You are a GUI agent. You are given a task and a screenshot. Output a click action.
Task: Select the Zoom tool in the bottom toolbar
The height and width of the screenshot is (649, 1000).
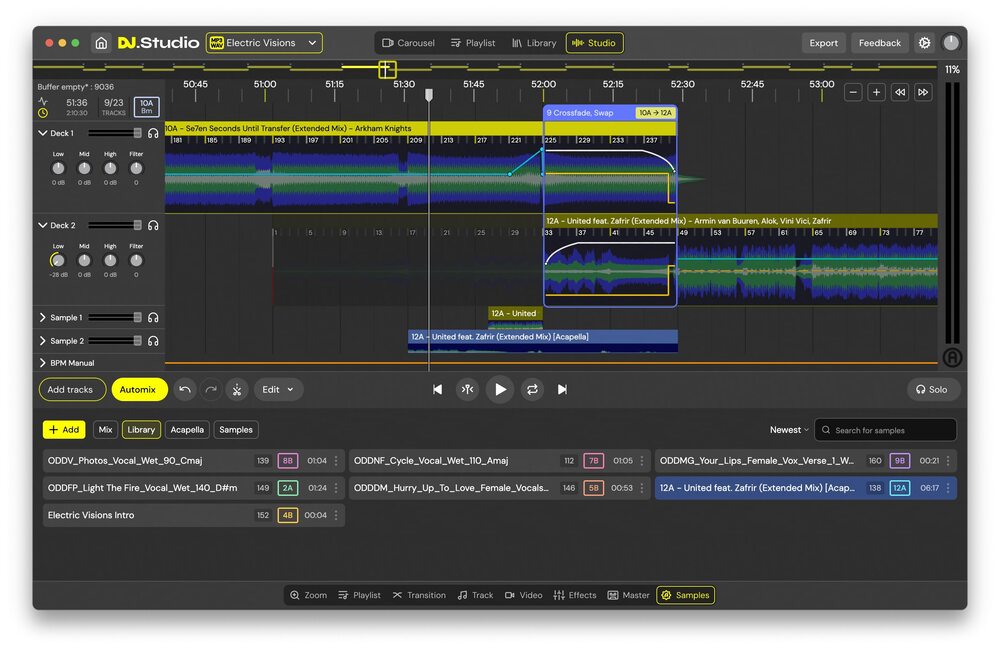click(307, 594)
